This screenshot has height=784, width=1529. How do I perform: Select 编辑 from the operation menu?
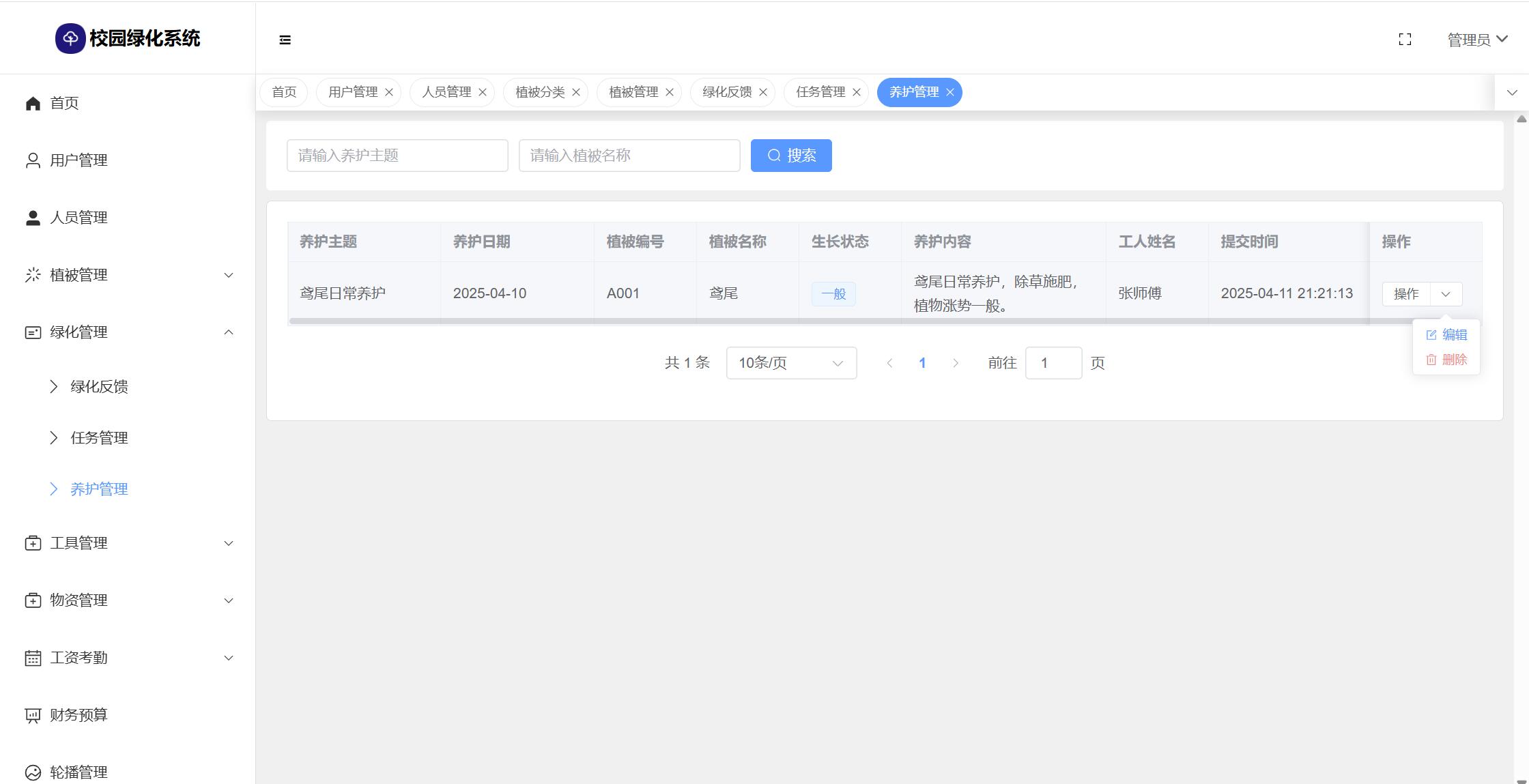(x=1447, y=335)
